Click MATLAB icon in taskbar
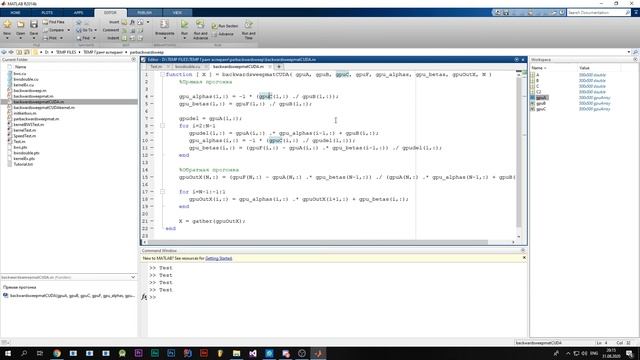The width and height of the screenshot is (640, 360). [318, 353]
